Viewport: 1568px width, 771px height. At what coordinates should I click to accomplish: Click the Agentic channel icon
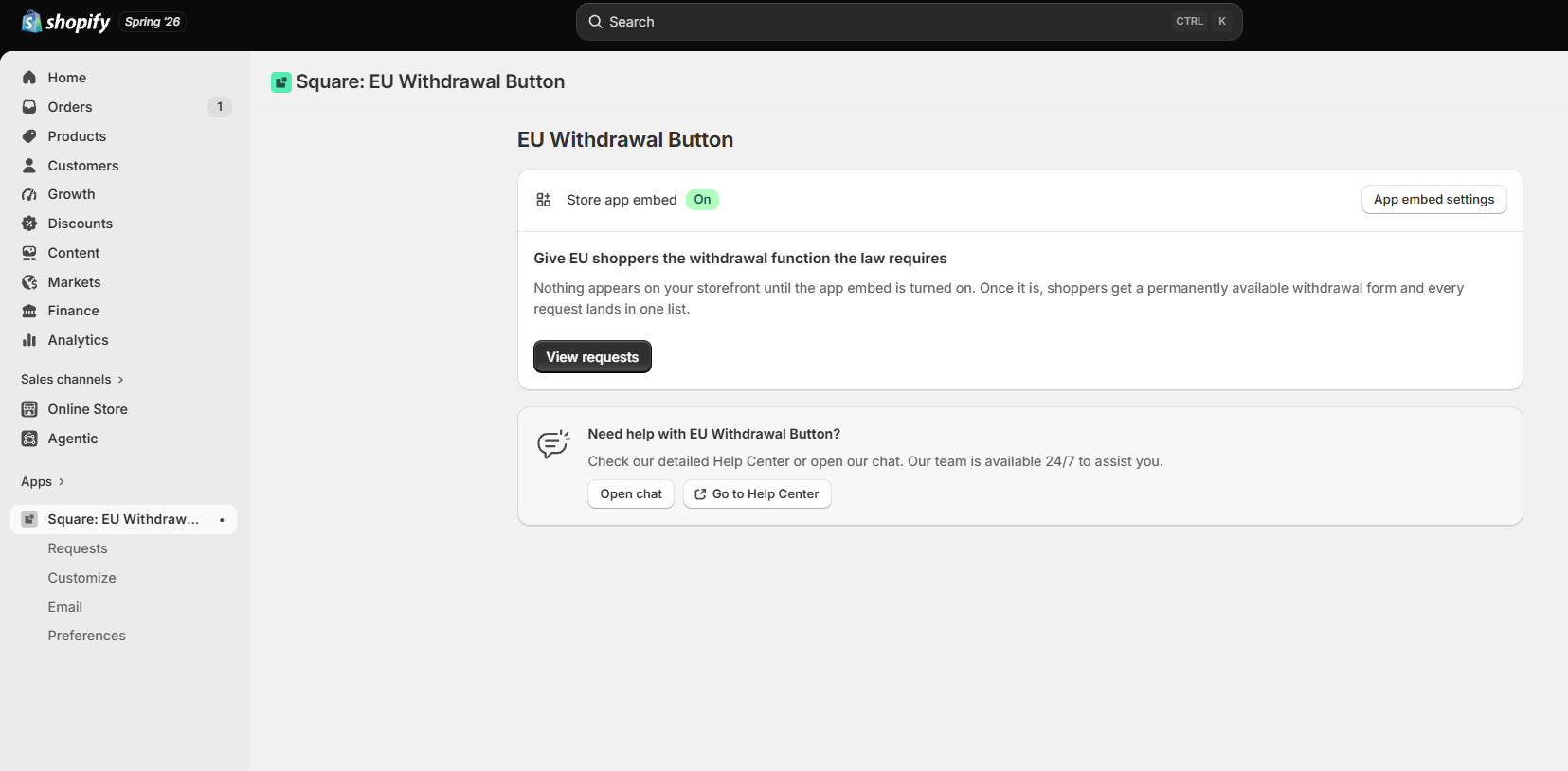tap(29, 439)
